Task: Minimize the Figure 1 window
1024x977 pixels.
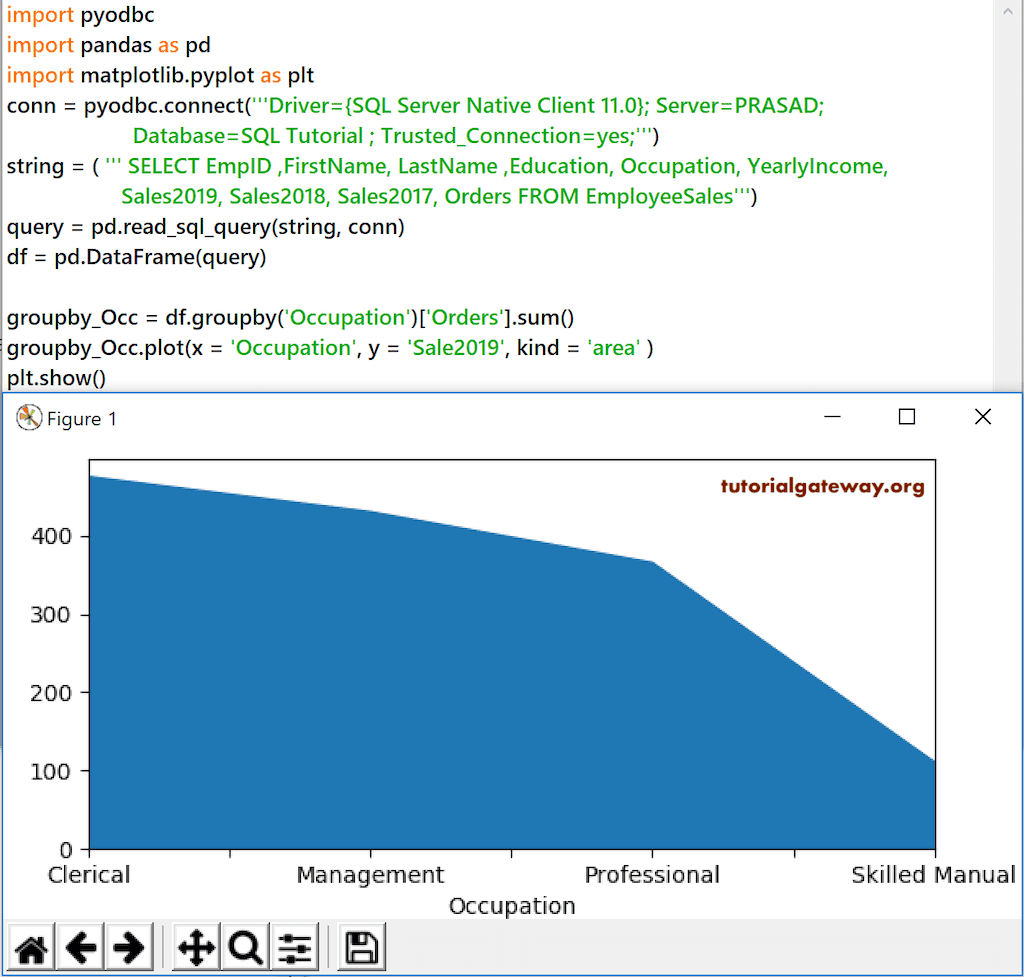Action: [832, 417]
